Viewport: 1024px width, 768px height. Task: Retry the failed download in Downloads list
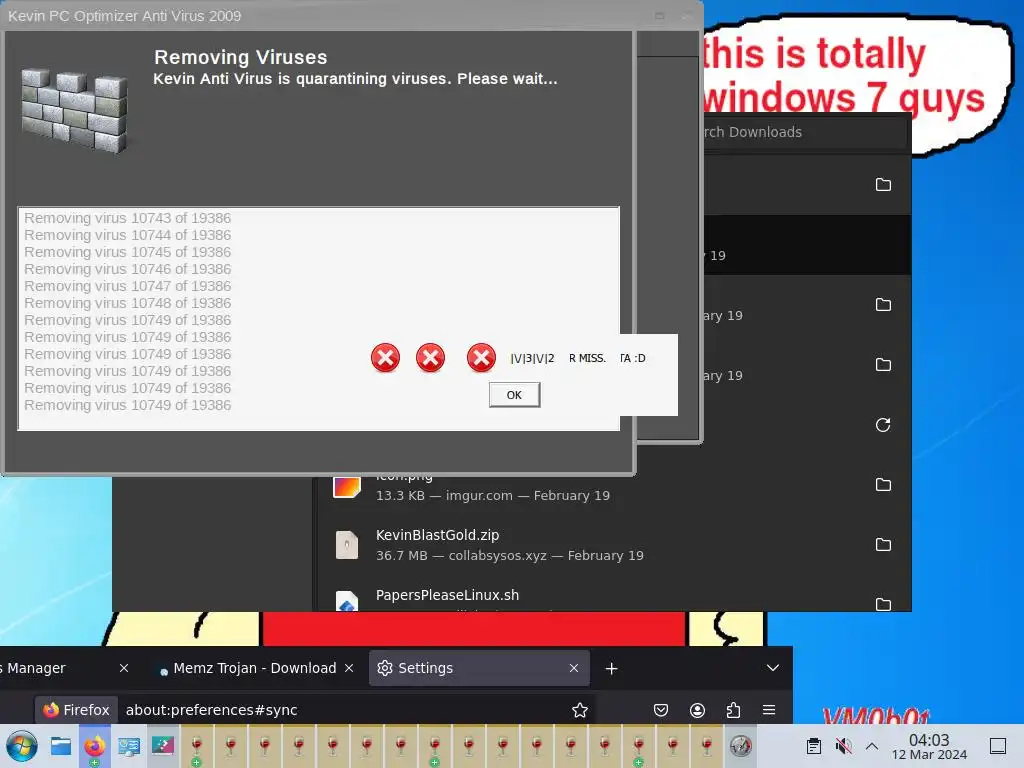tap(883, 425)
